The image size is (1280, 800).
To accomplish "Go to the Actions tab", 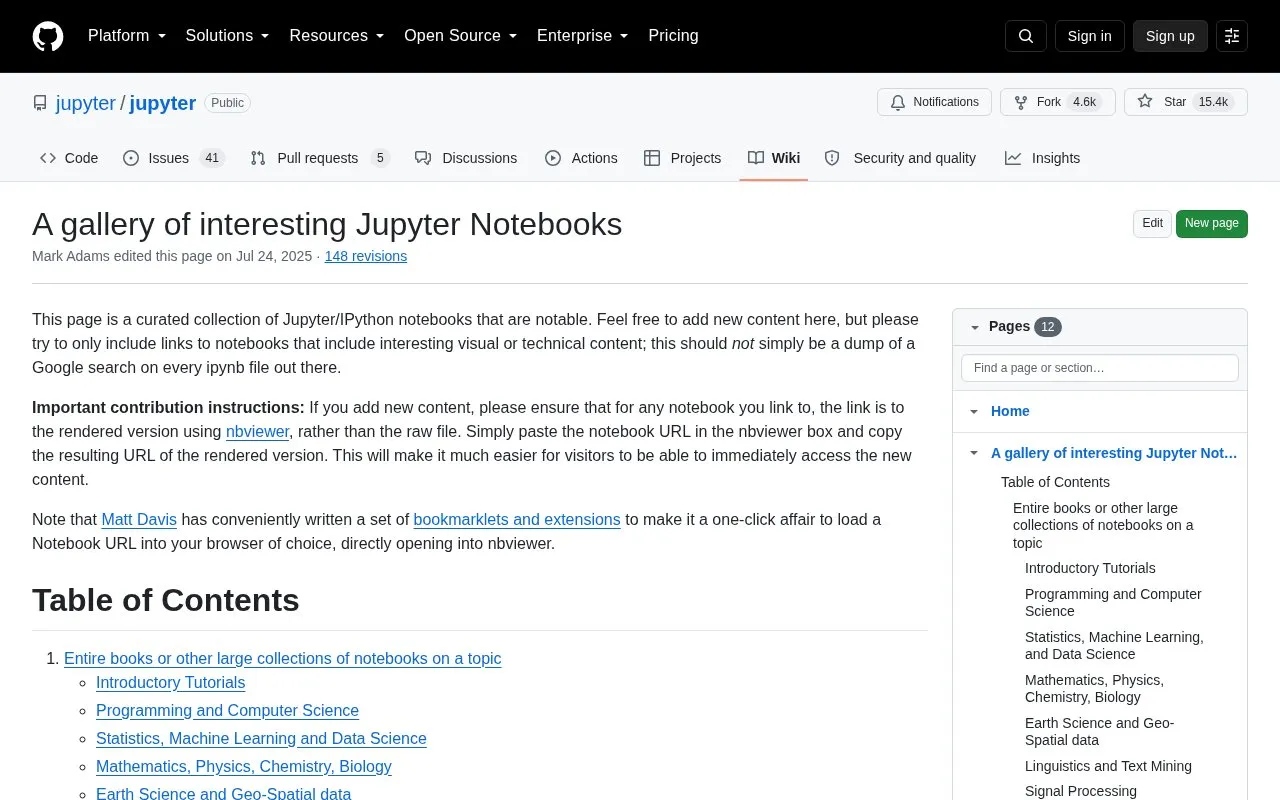I will click(x=581, y=158).
